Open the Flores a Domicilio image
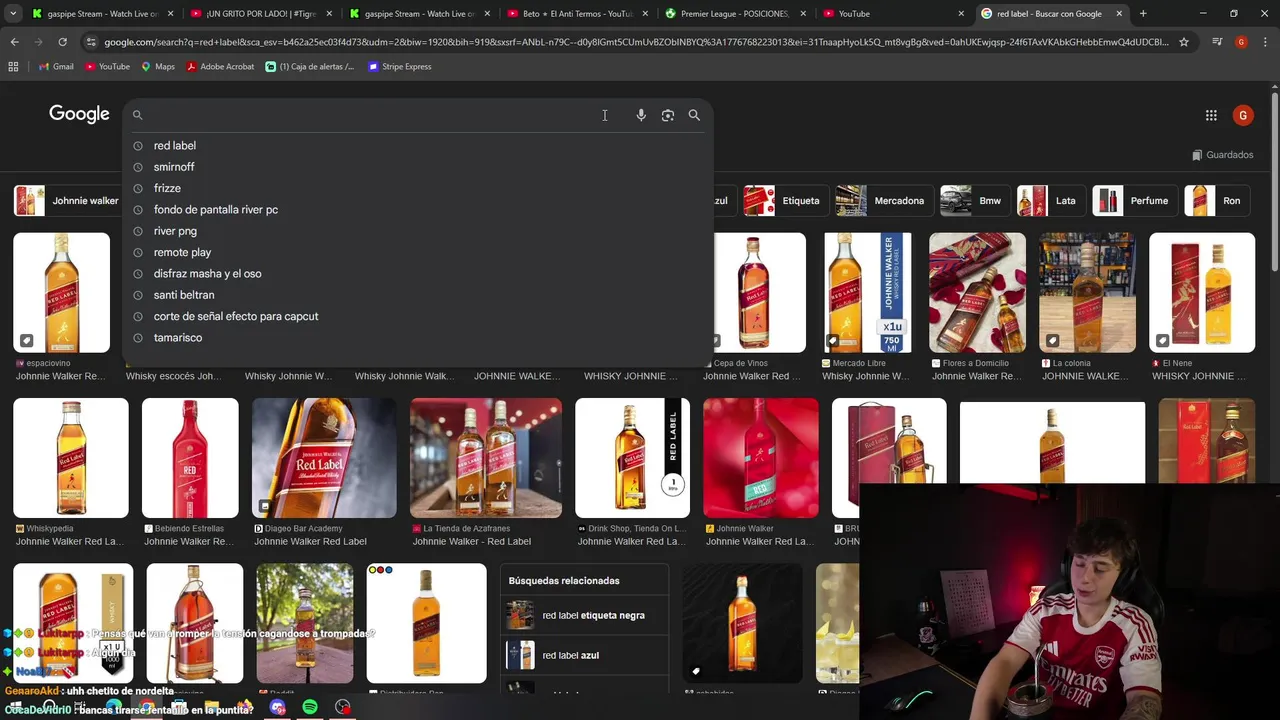Image resolution: width=1280 pixels, height=720 pixels. 977,293
